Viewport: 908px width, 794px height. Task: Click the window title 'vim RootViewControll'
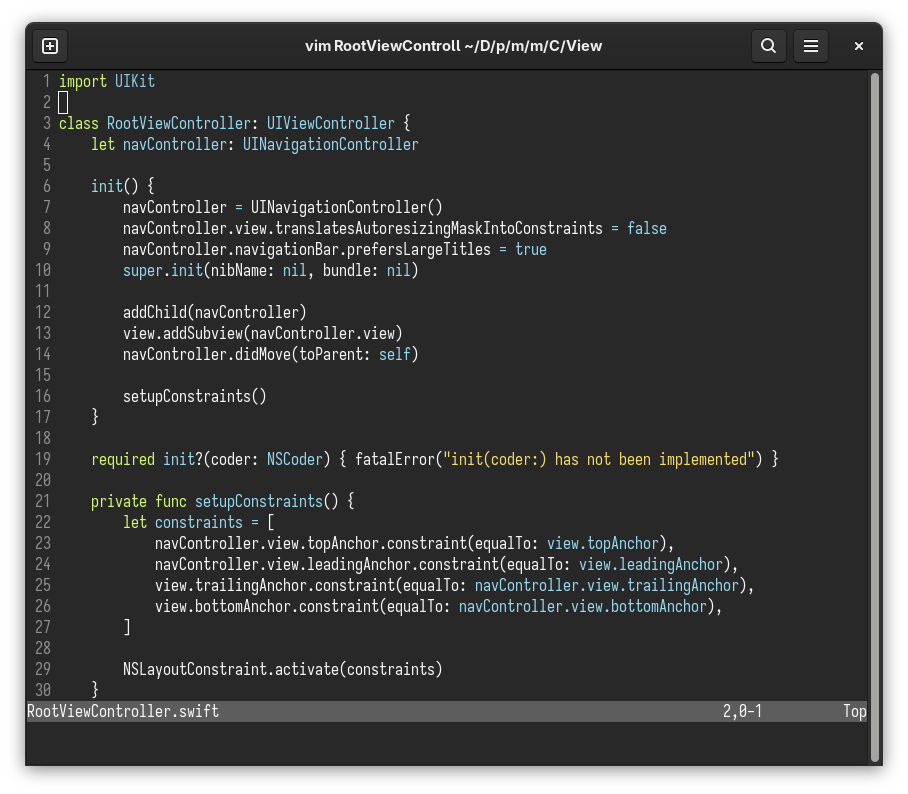(383, 46)
